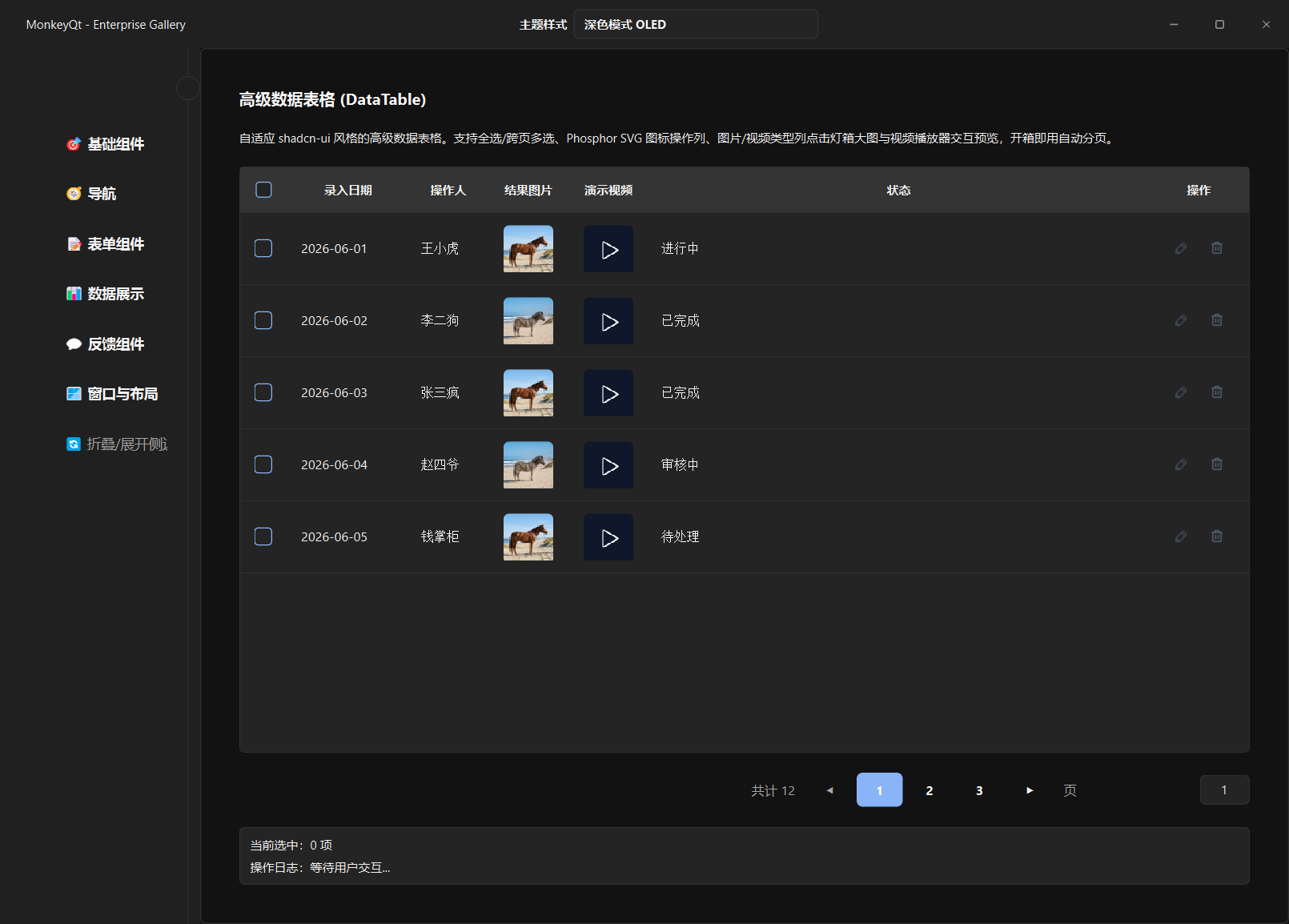Minimize the MonkeyQt window
This screenshot has height=924, width=1289.
point(1174,25)
